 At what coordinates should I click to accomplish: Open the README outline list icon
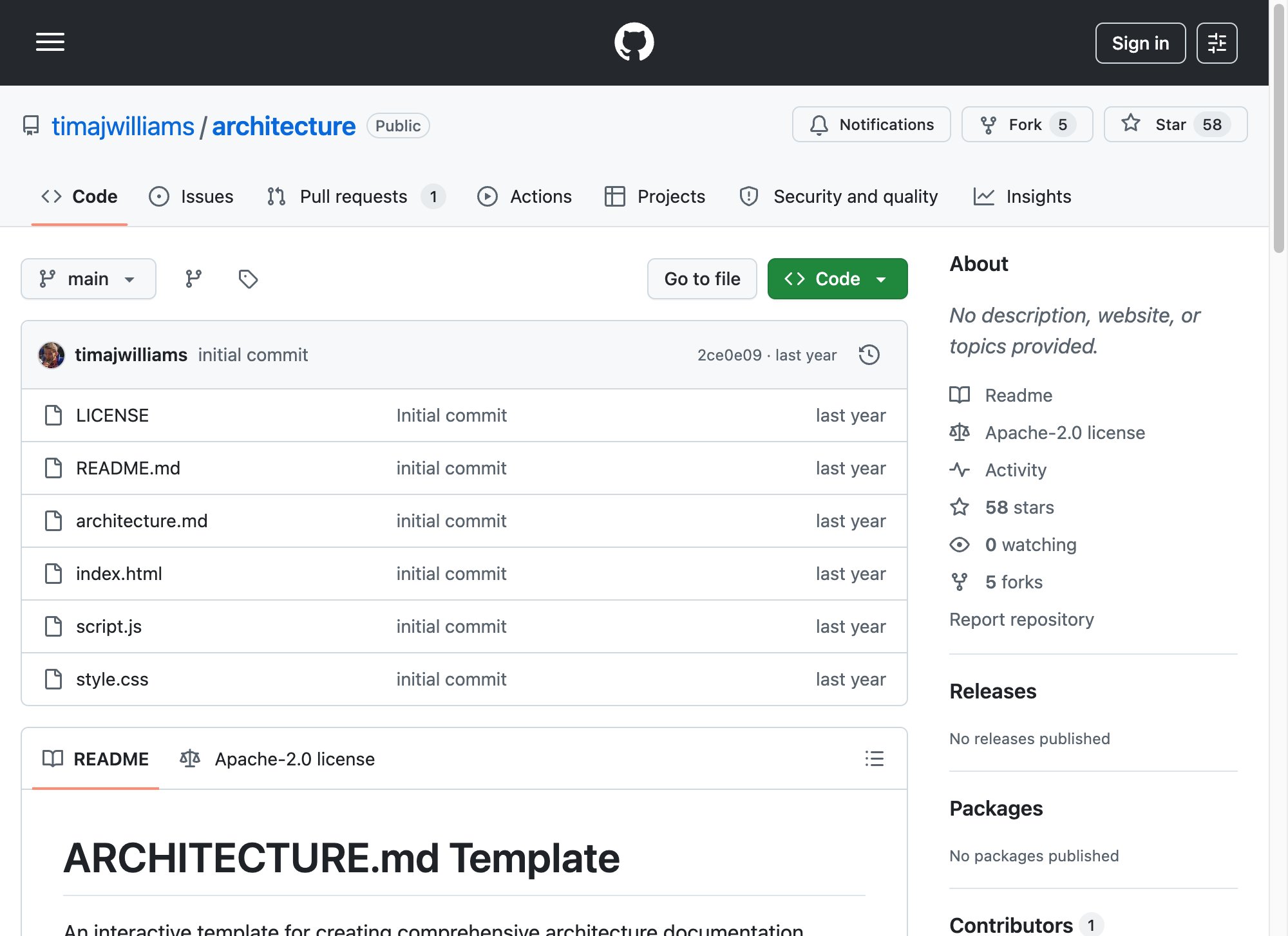(x=874, y=758)
